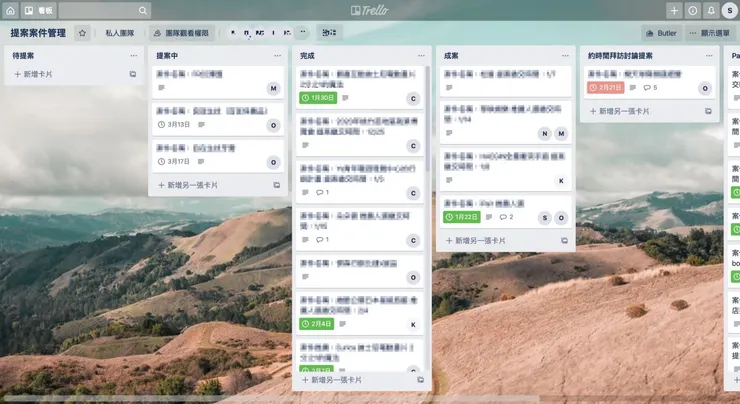This screenshot has height=404, width=740.
Task: Focus the top search field
Action: click(x=104, y=10)
